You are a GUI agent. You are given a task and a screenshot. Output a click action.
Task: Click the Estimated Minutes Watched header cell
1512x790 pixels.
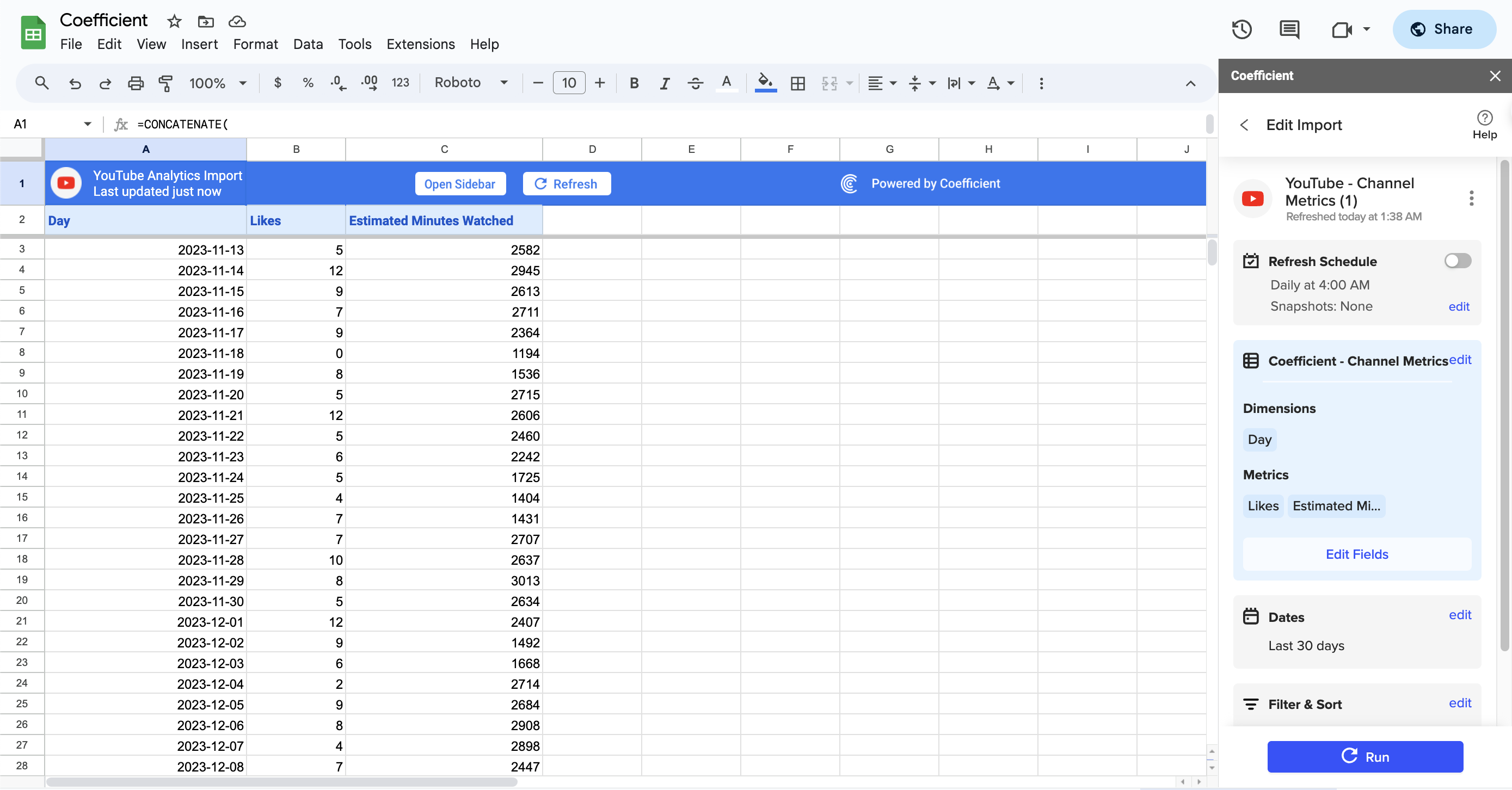444,221
